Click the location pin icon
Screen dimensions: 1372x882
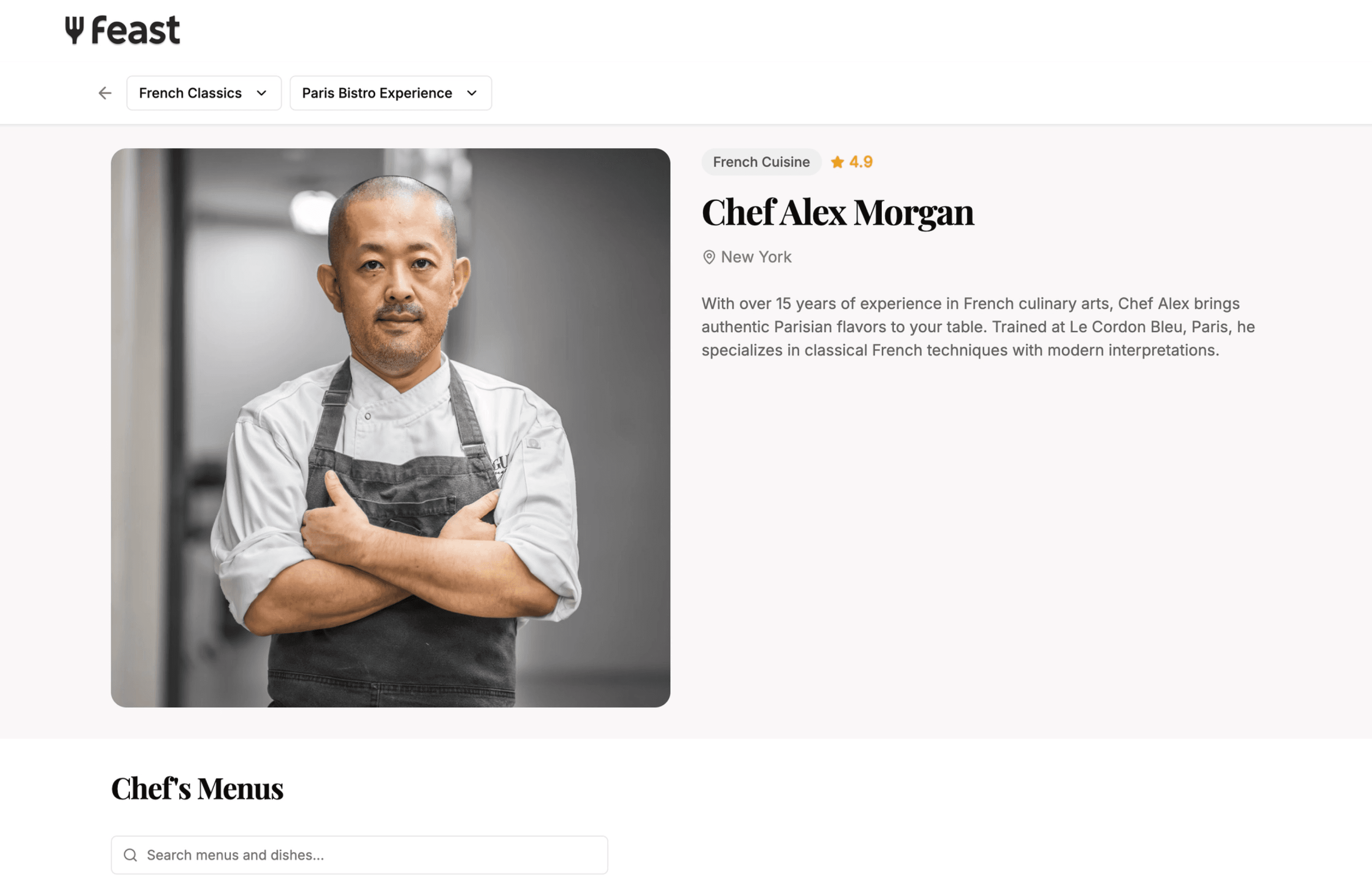click(709, 257)
